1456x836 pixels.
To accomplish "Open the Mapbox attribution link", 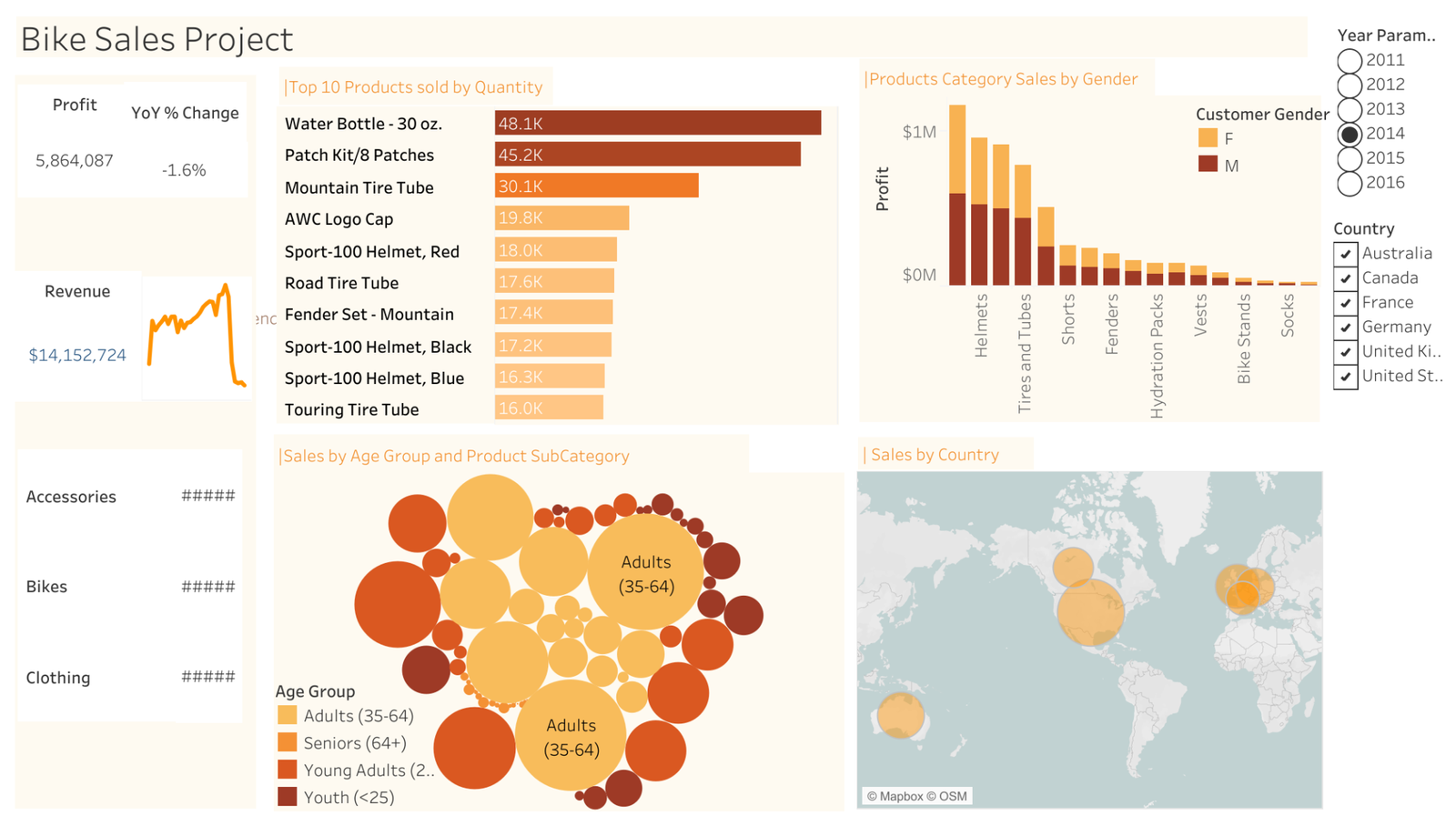I will (894, 797).
